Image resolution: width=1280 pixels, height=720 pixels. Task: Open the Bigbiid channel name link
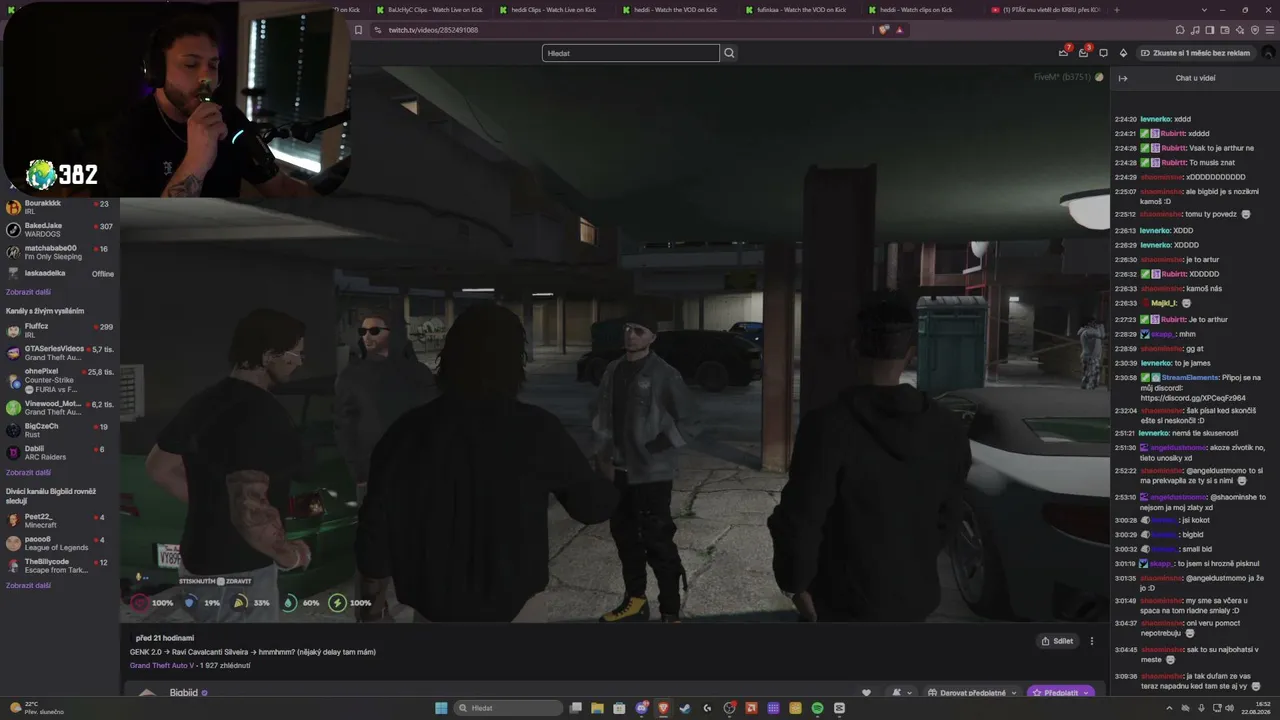coord(184,692)
